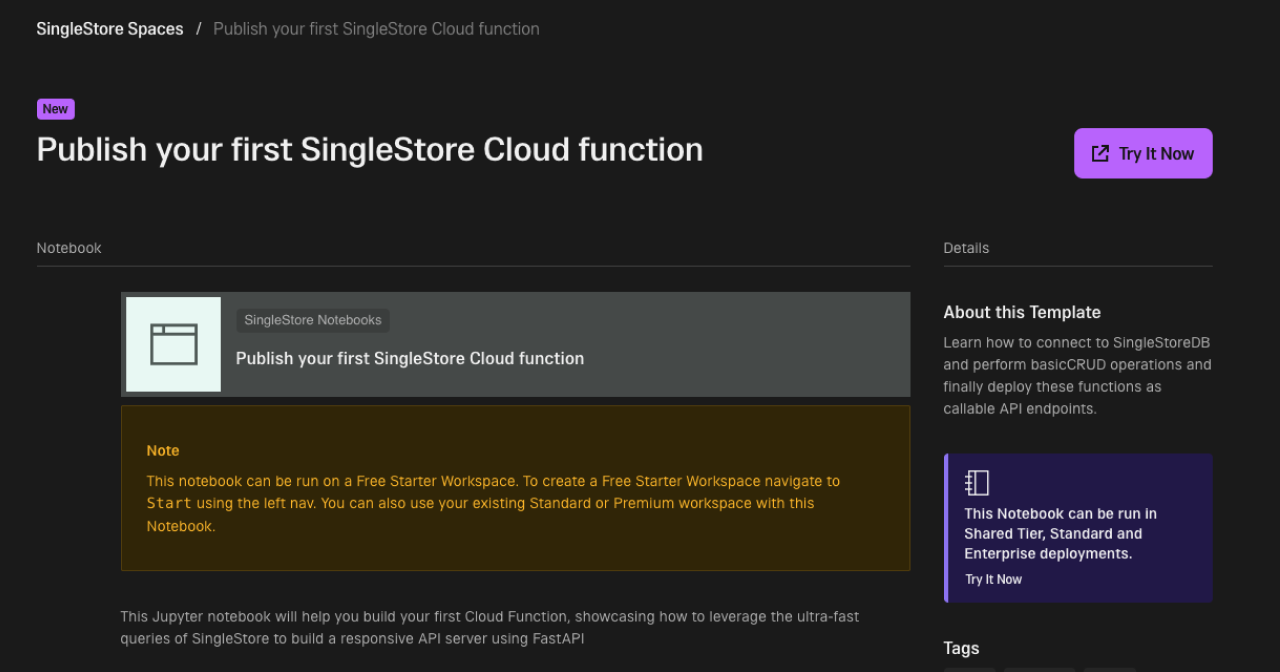Click the Tags section heading
The width and height of the screenshot is (1280, 672).
click(x=961, y=648)
